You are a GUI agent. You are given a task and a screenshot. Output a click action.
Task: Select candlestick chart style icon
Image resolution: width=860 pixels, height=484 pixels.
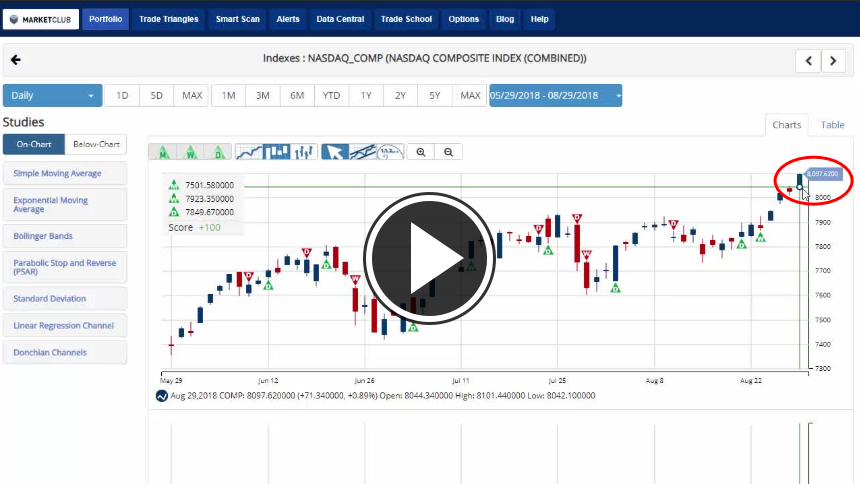[277, 152]
